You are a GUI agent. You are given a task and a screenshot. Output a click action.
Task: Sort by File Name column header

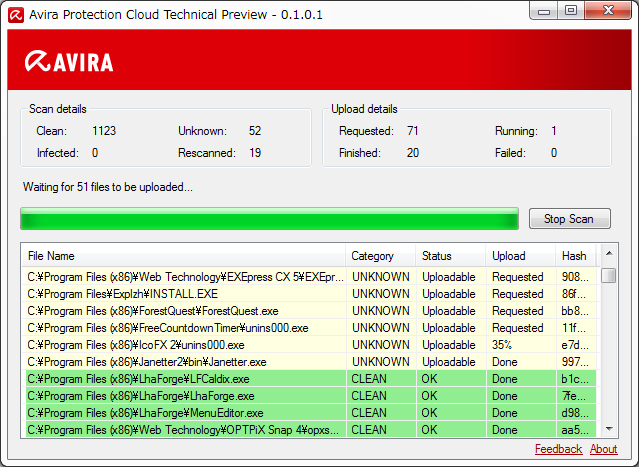(185, 256)
